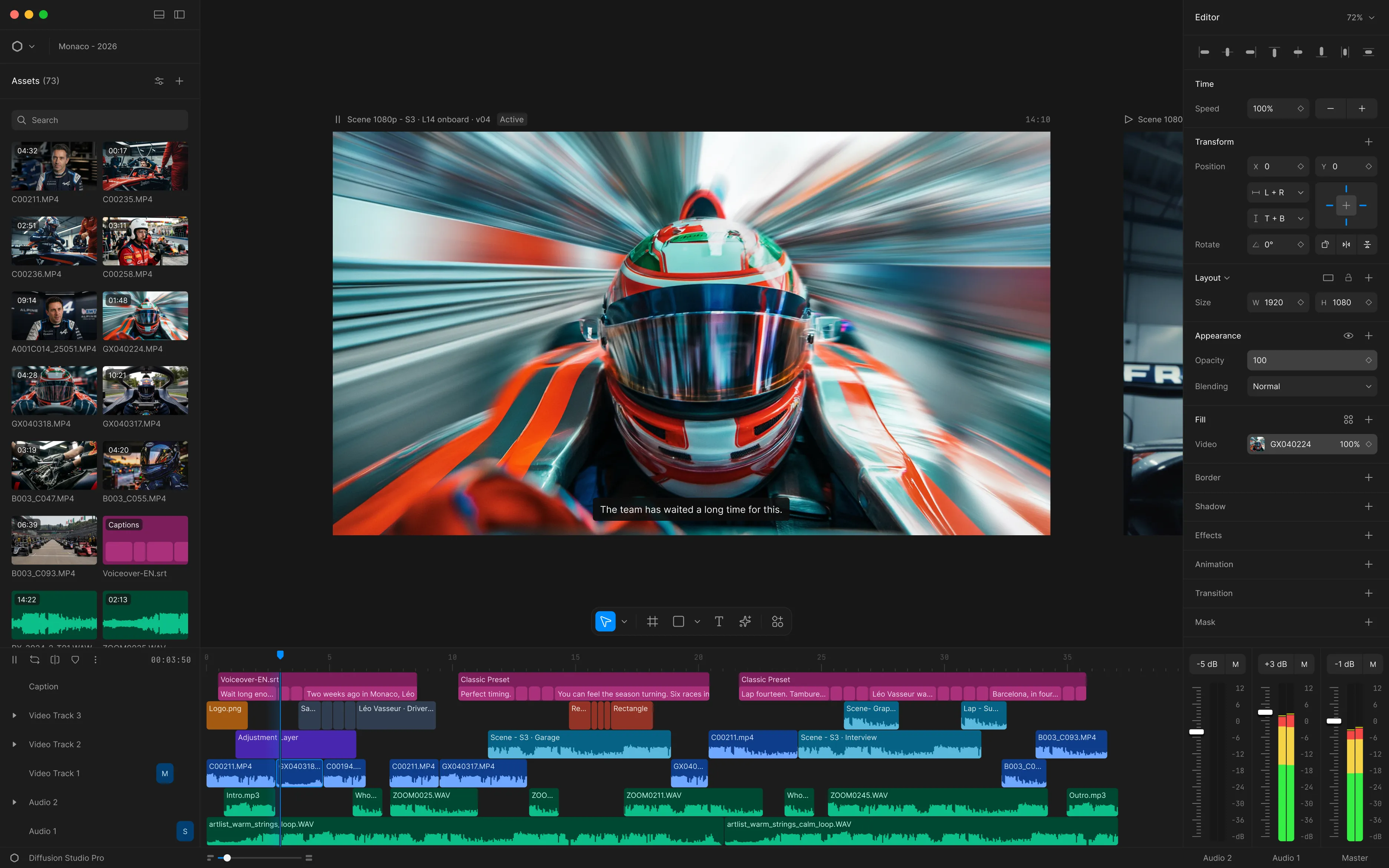The image size is (1389, 868).
Task: Mute the Master mixer channel
Action: click(x=1373, y=664)
